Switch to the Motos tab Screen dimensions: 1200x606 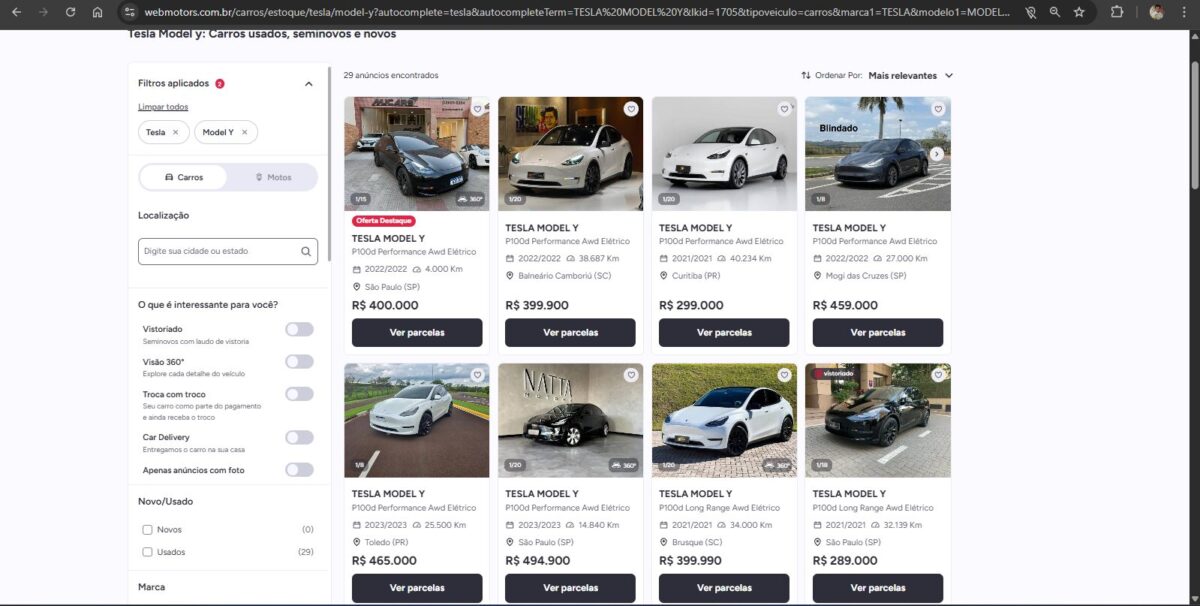(x=273, y=177)
